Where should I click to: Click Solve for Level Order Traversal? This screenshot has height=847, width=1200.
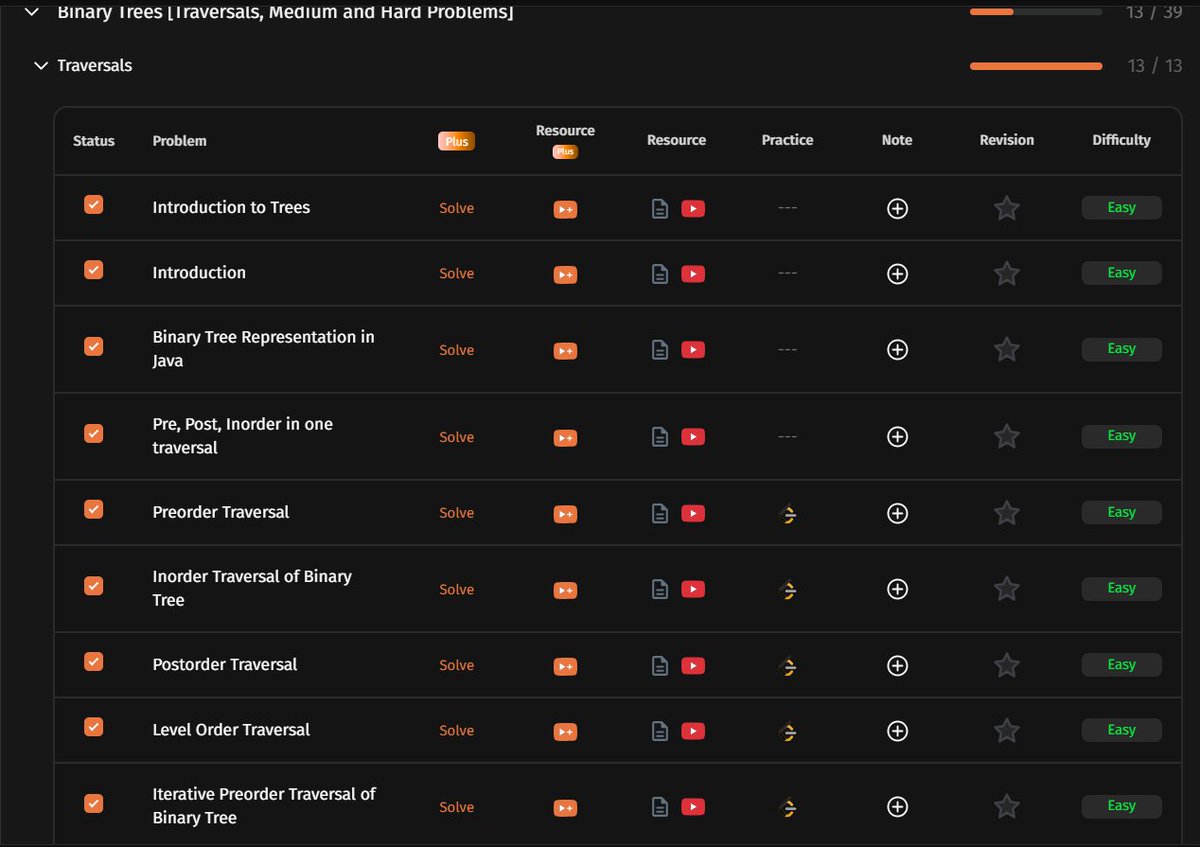pyautogui.click(x=456, y=731)
